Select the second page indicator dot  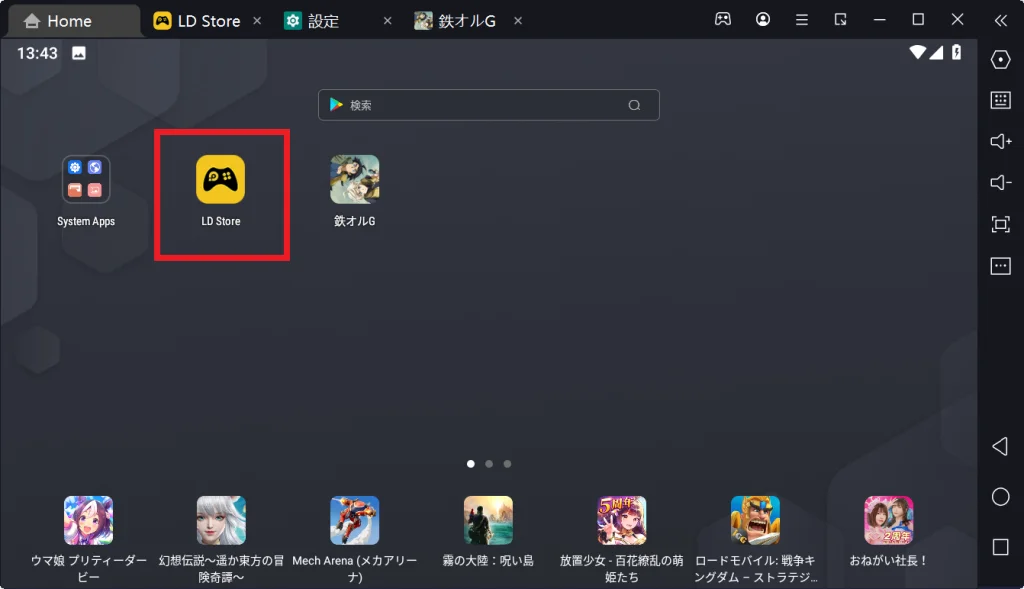point(489,464)
